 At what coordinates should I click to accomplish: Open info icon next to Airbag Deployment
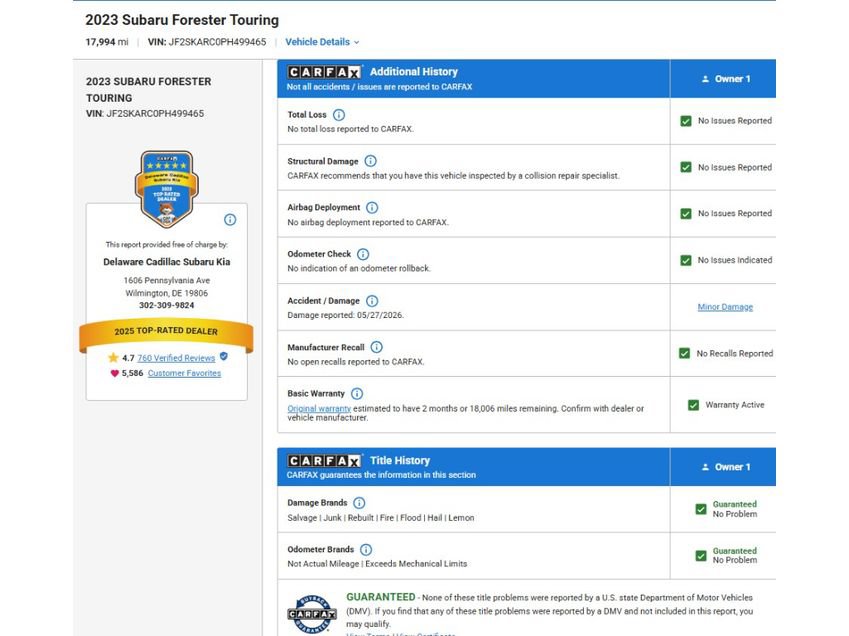(x=372, y=207)
